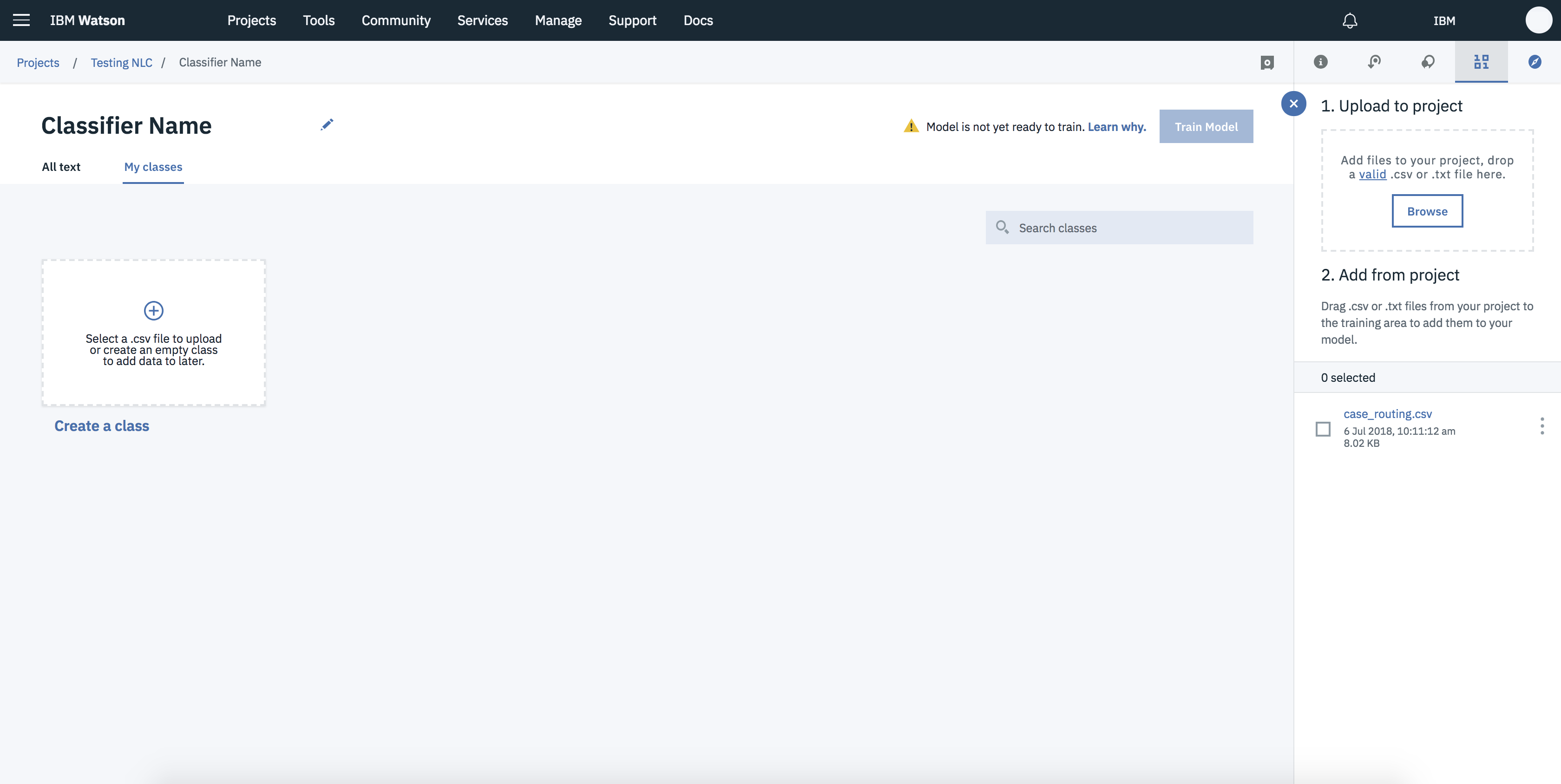1561x784 pixels.
Task: Go to Projects breadcrumb
Action: (x=38, y=62)
